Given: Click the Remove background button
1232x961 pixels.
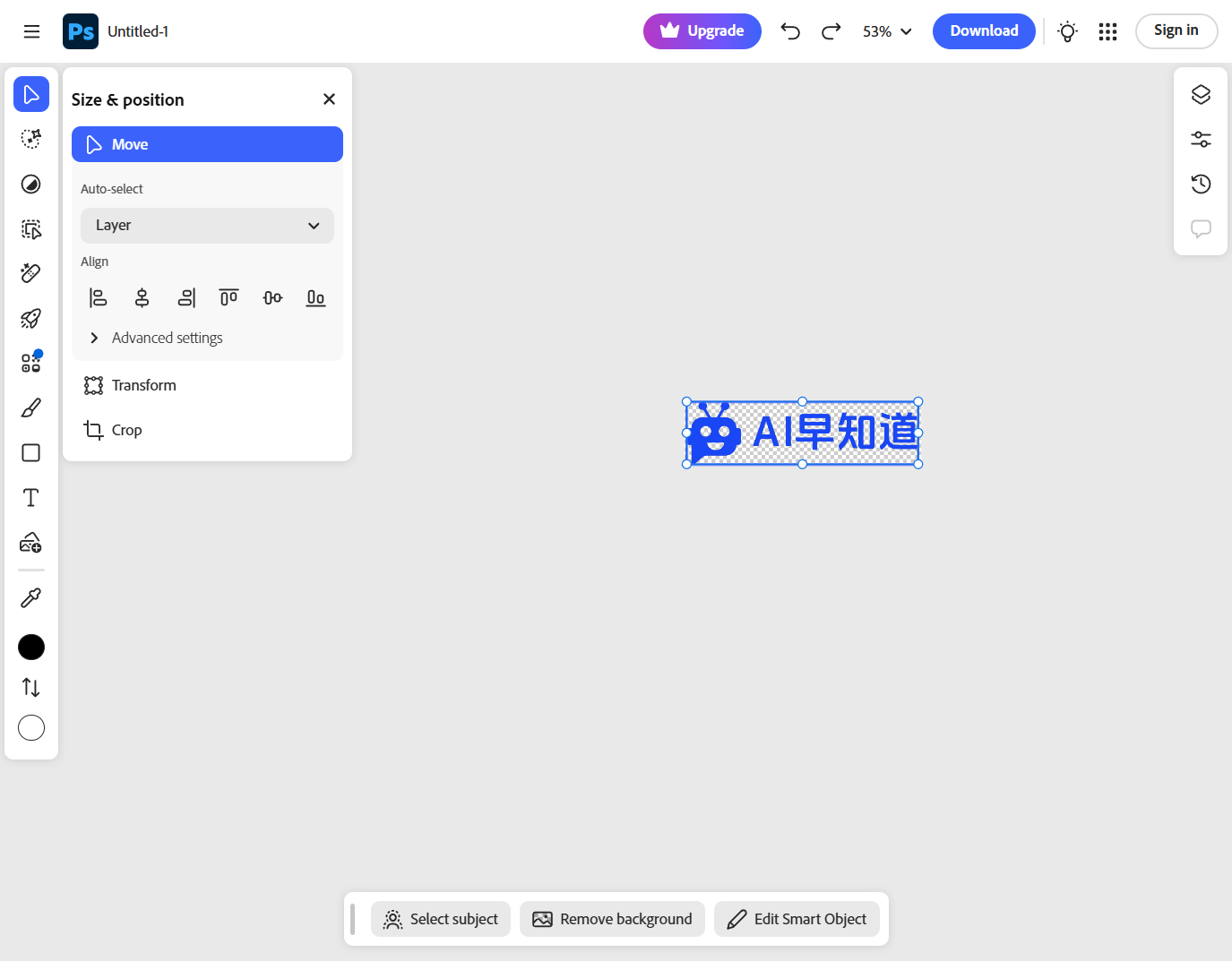Looking at the screenshot, I should coord(612,919).
